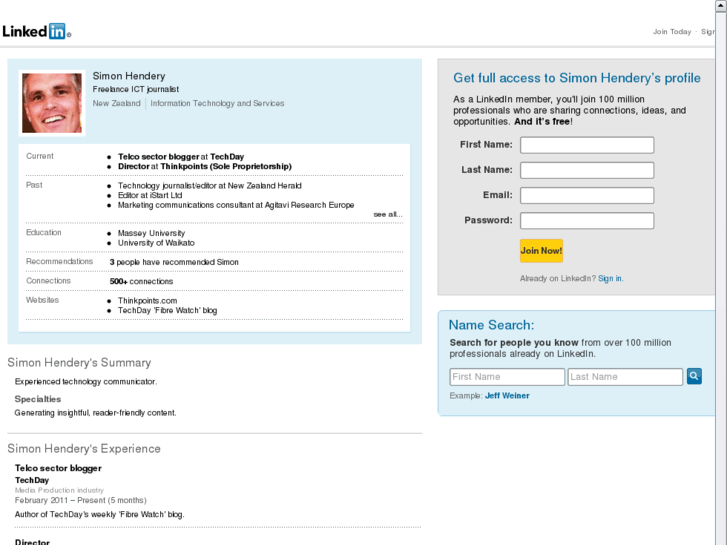The width and height of the screenshot is (727, 545).
Task: Click the 'see all...' past positions link
Action: pyautogui.click(x=388, y=214)
